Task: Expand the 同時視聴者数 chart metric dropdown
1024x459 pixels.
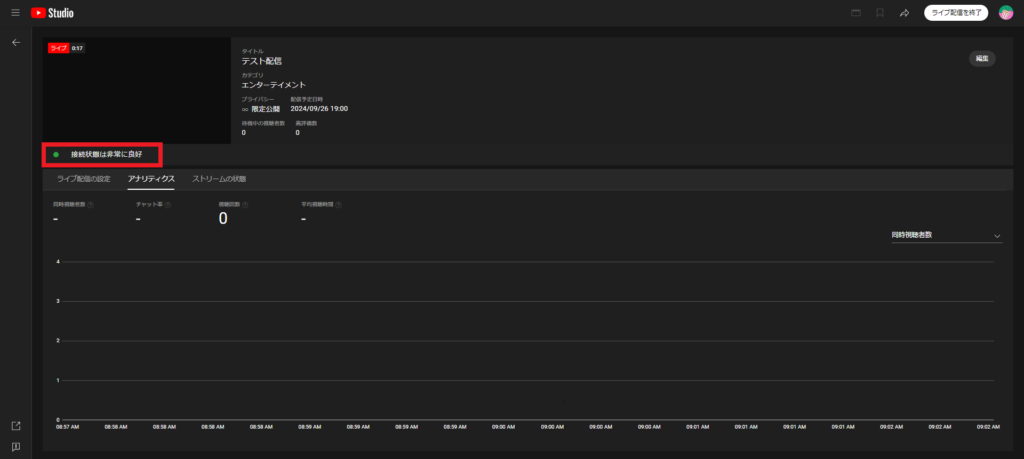Action: (x=946, y=236)
